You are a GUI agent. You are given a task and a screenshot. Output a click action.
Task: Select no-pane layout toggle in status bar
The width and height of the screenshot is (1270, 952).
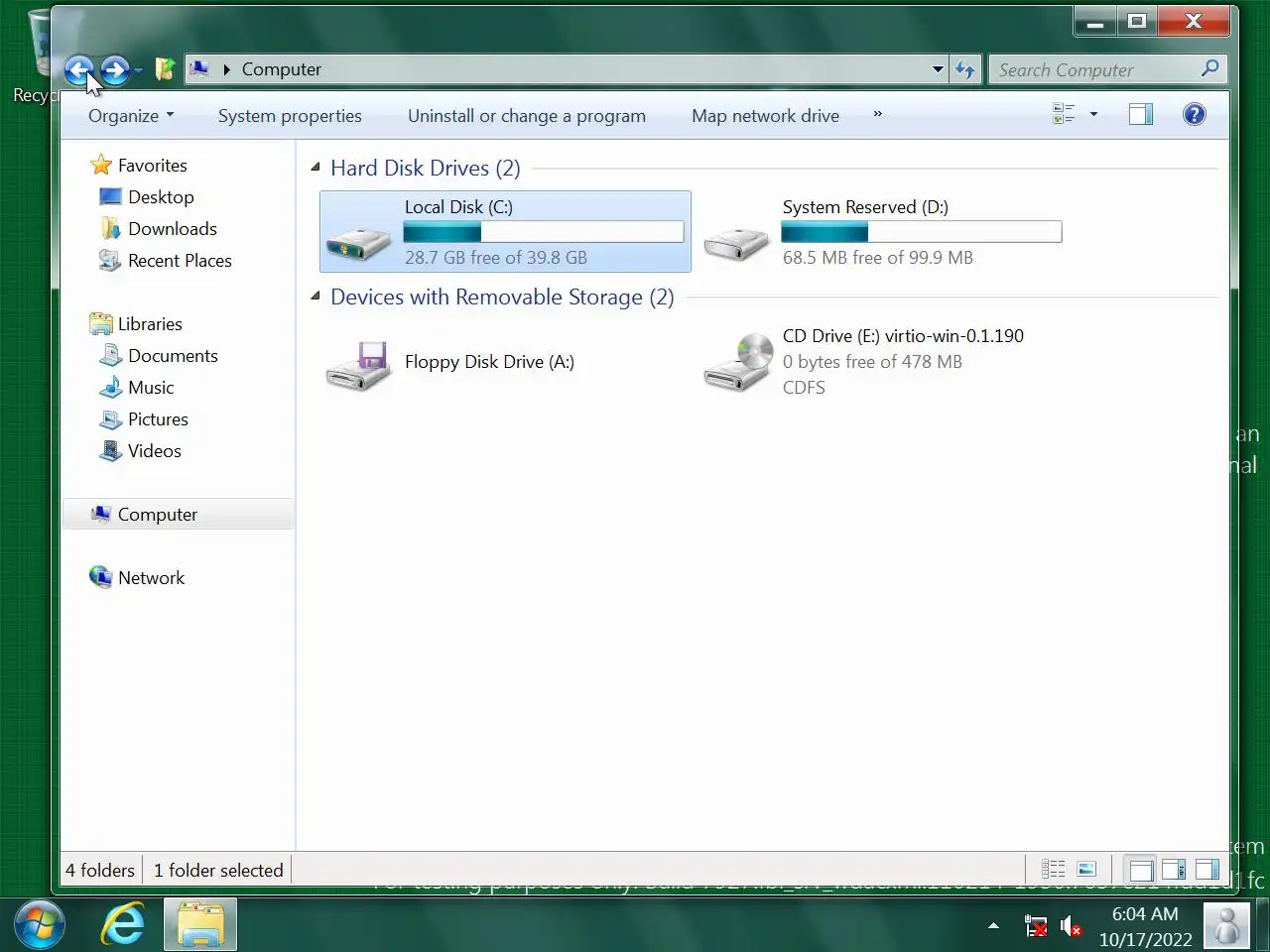click(x=1141, y=870)
